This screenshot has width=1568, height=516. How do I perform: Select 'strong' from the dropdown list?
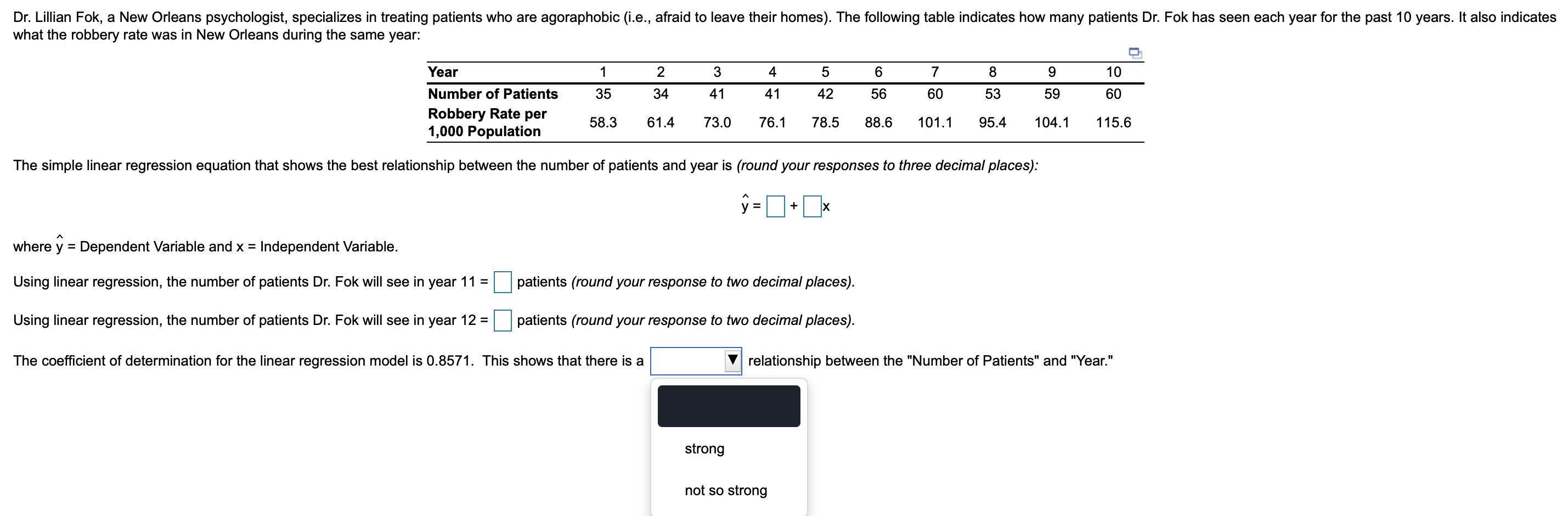[x=704, y=449]
